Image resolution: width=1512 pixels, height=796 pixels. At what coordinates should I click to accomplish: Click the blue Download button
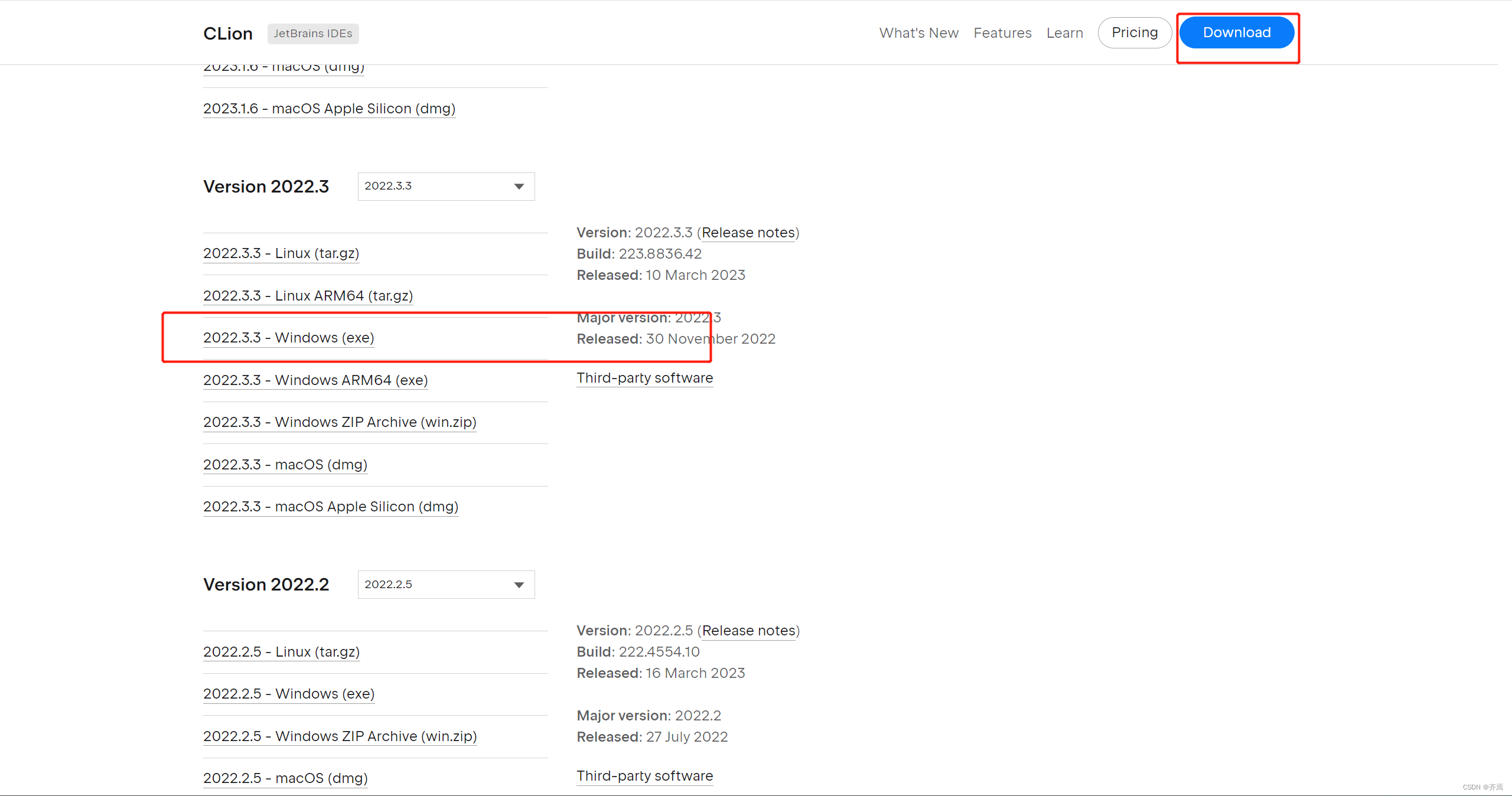pyautogui.click(x=1236, y=32)
